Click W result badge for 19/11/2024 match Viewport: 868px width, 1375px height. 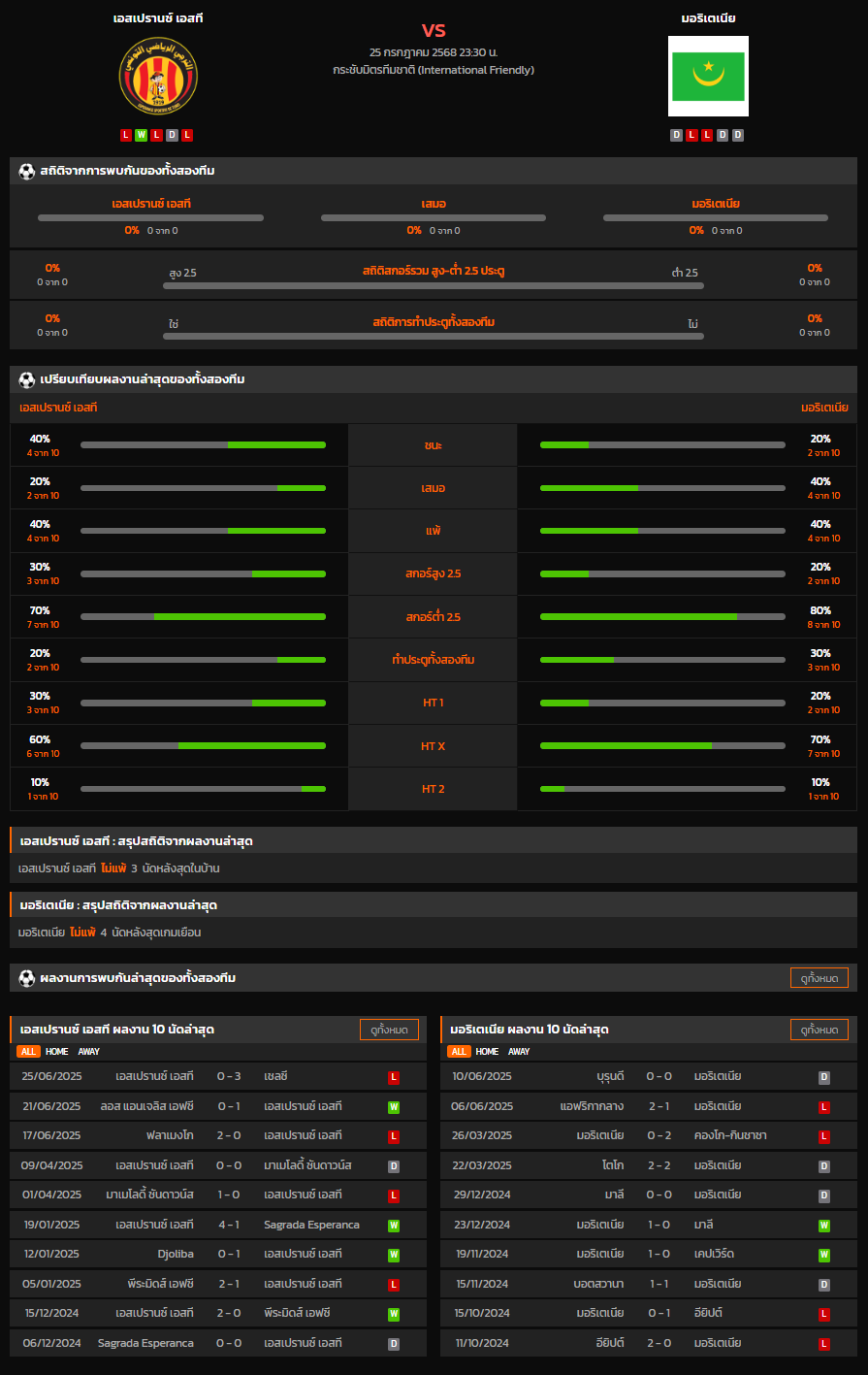824,1255
